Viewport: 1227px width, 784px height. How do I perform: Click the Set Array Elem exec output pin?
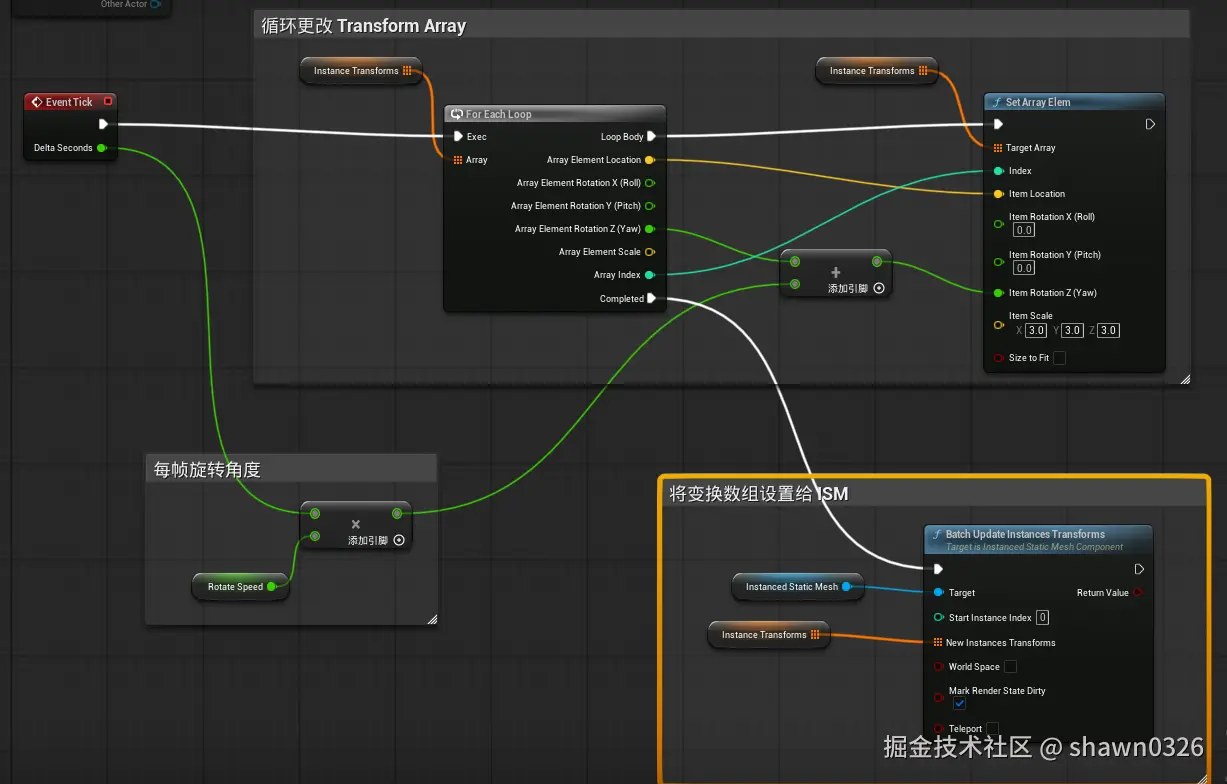[1150, 125]
